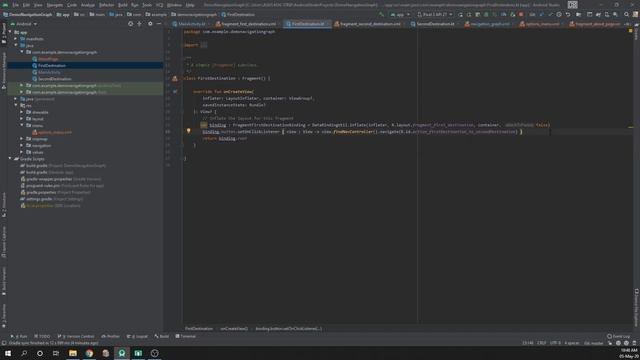640x360 pixels.
Task: Click the Stop red square icon
Action: click(x=521, y=14)
